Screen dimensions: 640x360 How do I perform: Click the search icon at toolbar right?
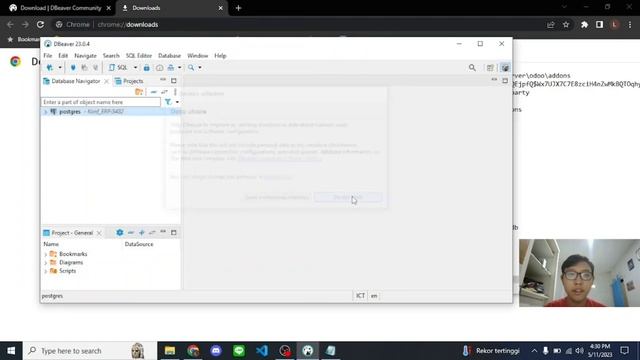pyautogui.click(x=472, y=68)
